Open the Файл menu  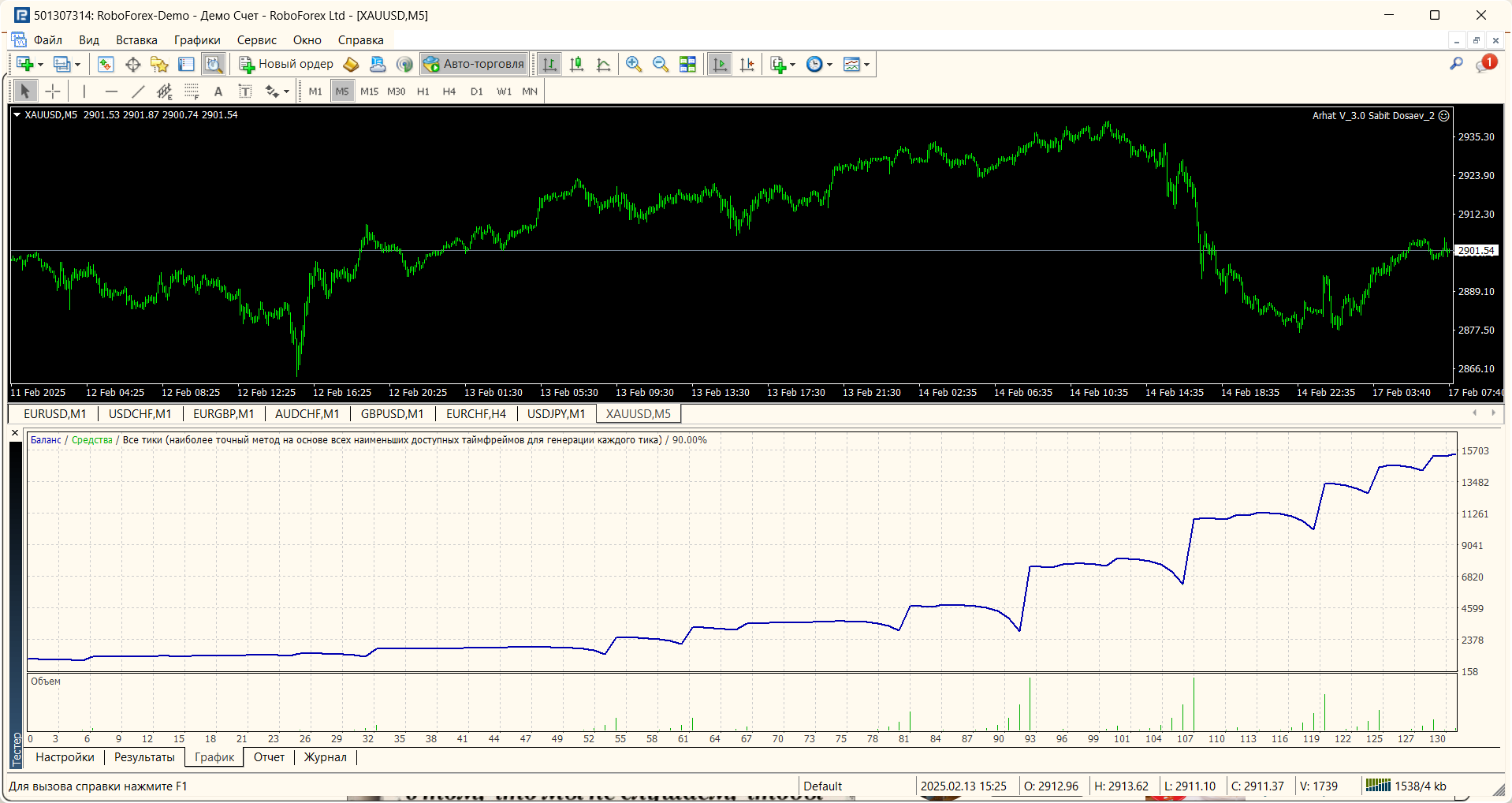(48, 40)
